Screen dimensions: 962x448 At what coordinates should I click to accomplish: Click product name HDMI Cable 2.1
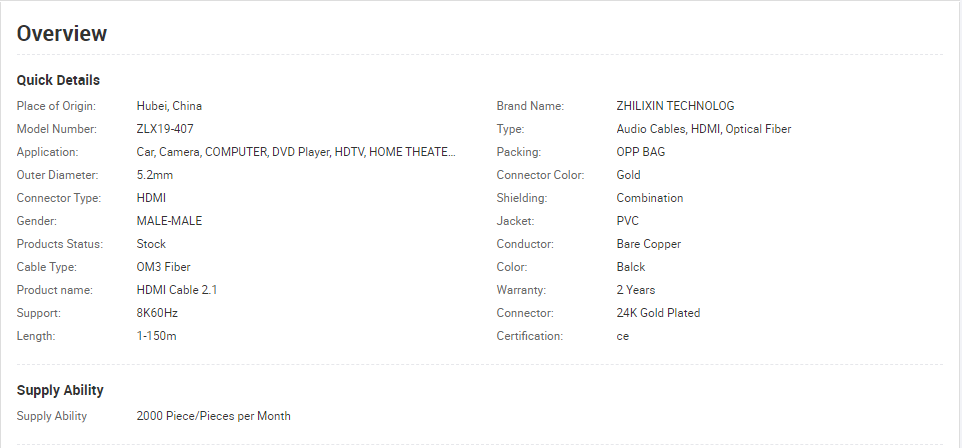coord(177,290)
